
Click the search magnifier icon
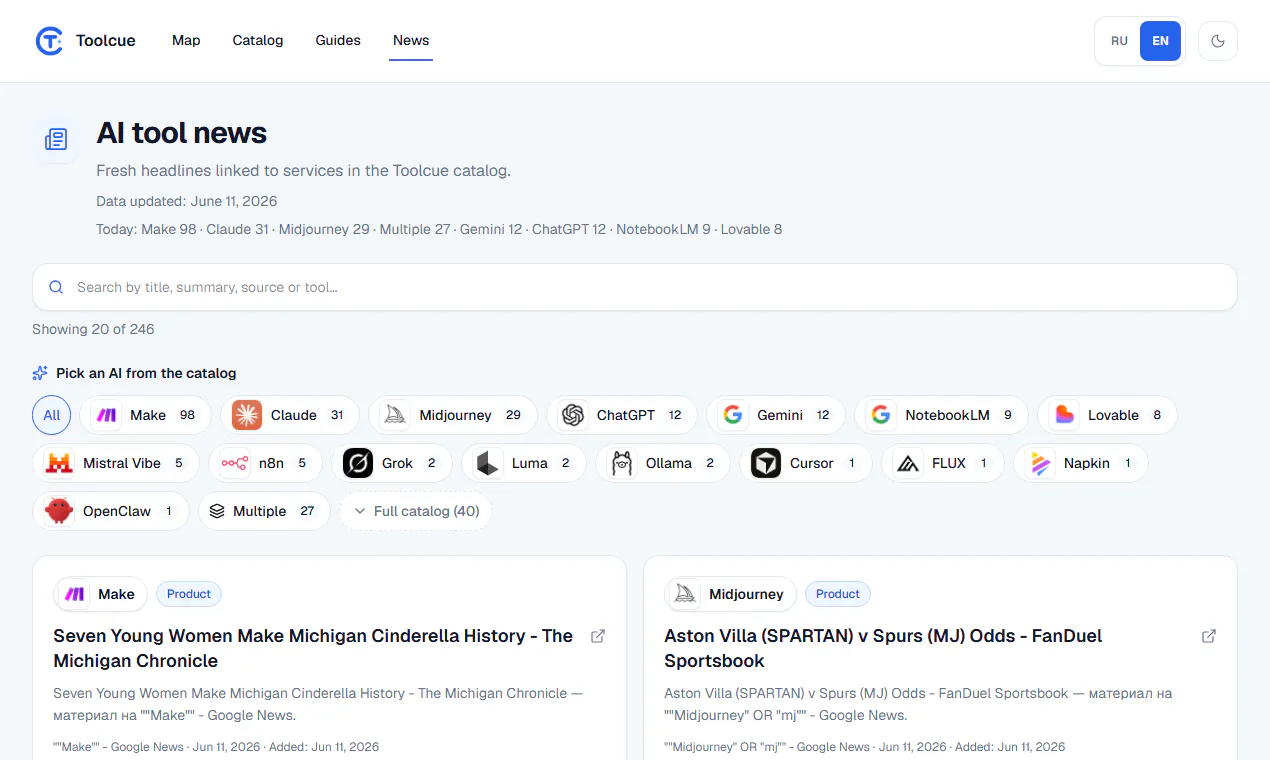(x=56, y=287)
